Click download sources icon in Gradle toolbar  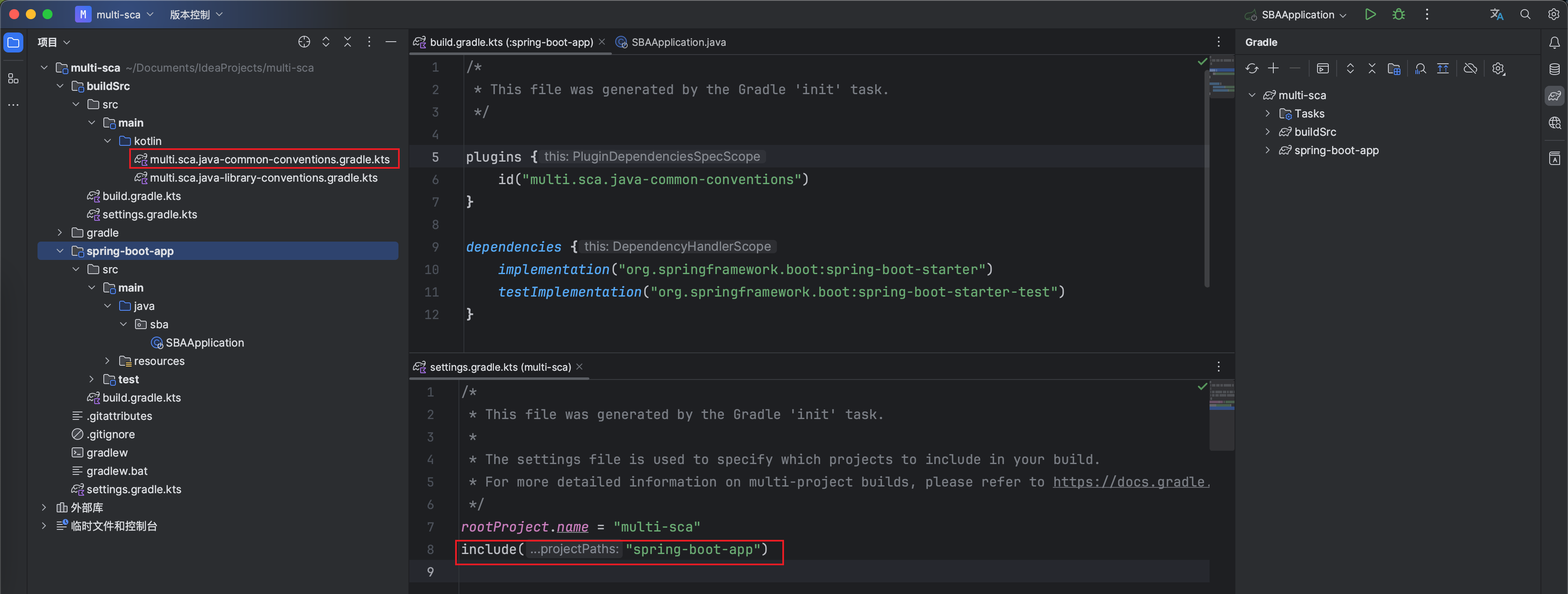1443,68
